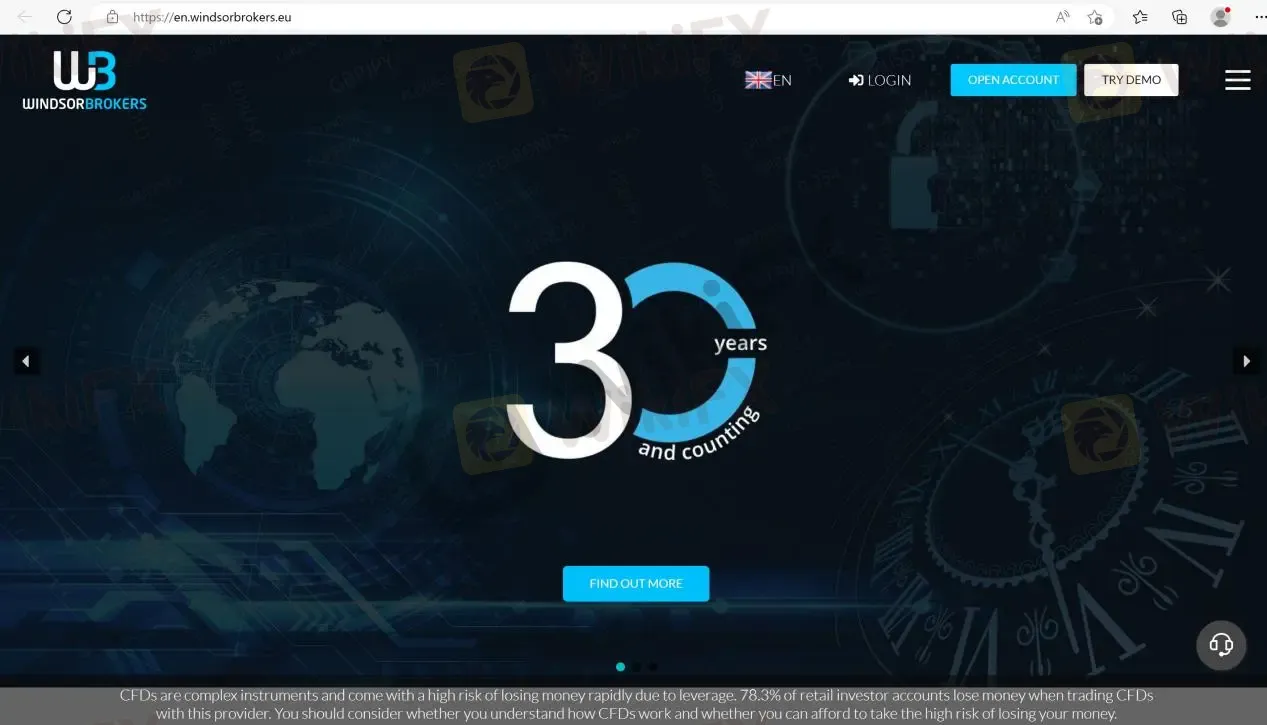Open the browser profile avatar
The image size is (1267, 725).
pos(1220,17)
